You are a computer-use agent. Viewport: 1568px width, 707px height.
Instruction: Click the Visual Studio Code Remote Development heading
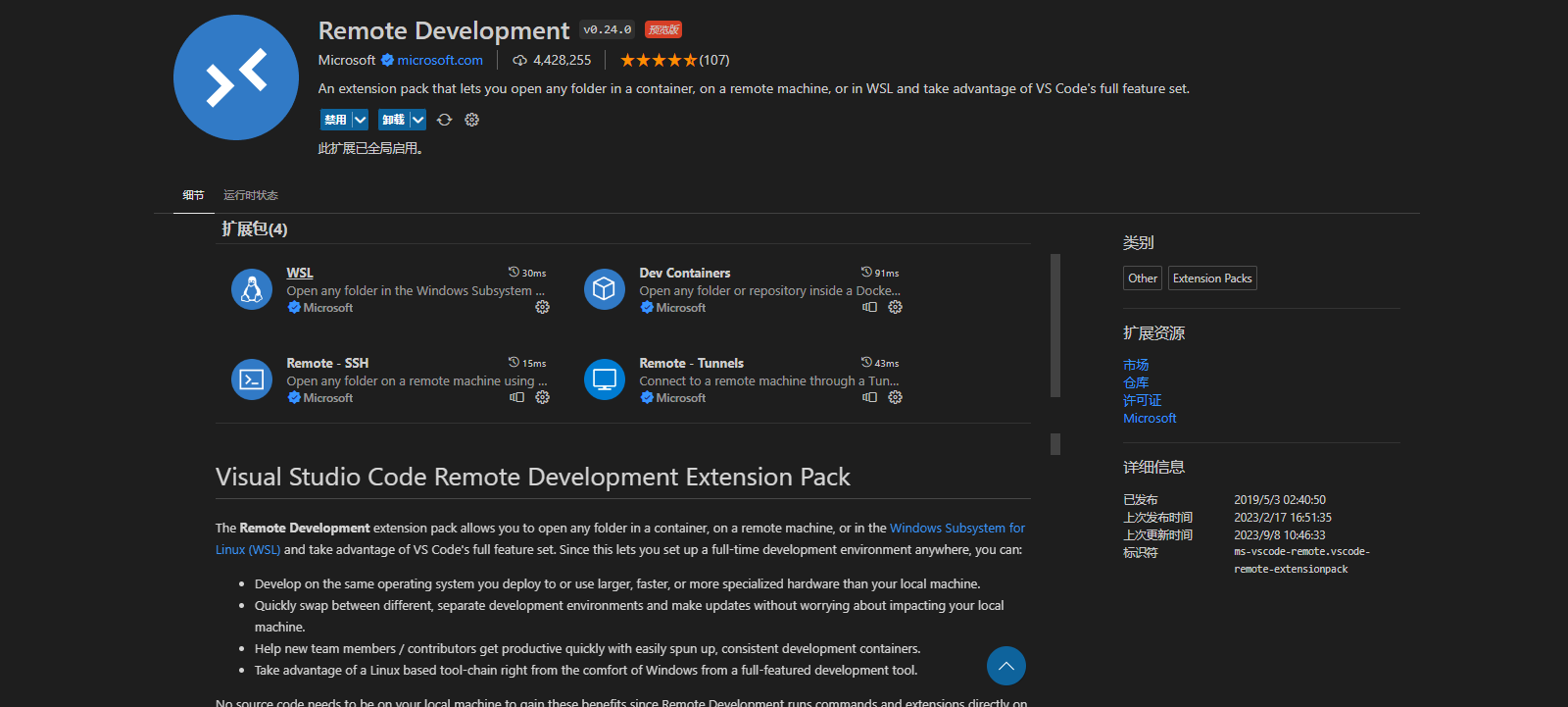pyautogui.click(x=533, y=477)
